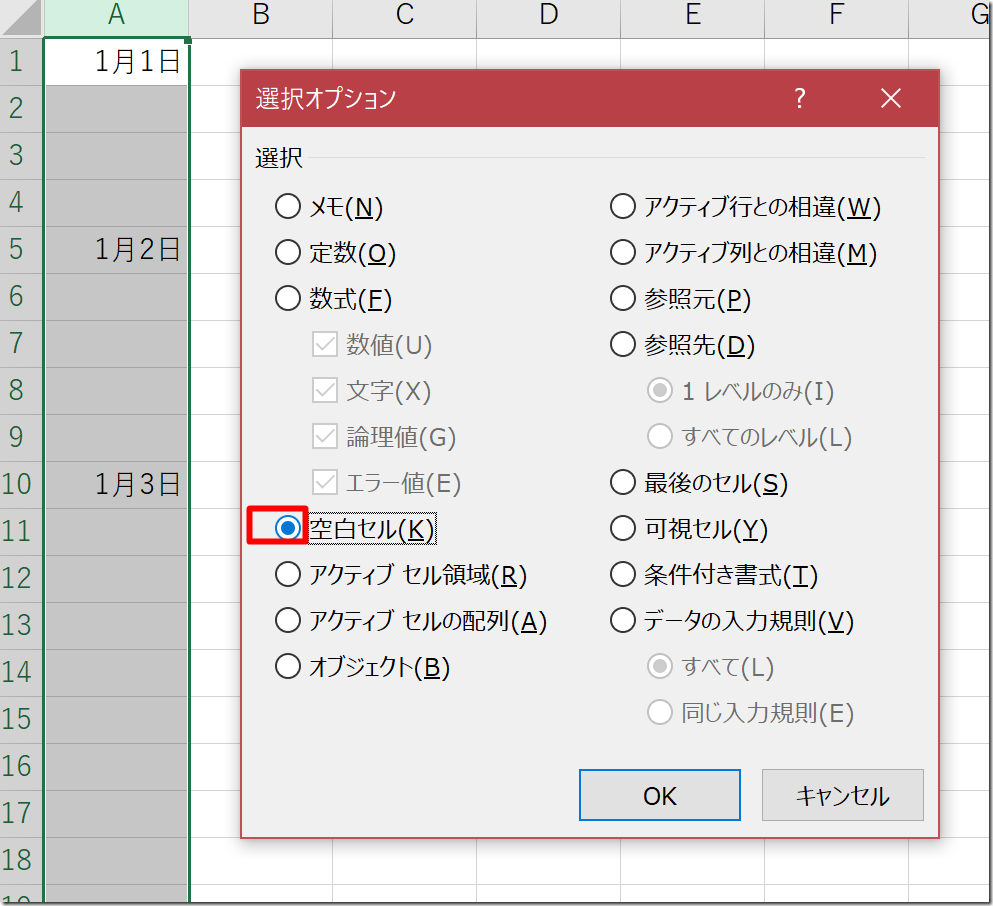The image size is (993, 906).
Task: Select アクティブ セルの配列(A) option
Action: pos(288,621)
